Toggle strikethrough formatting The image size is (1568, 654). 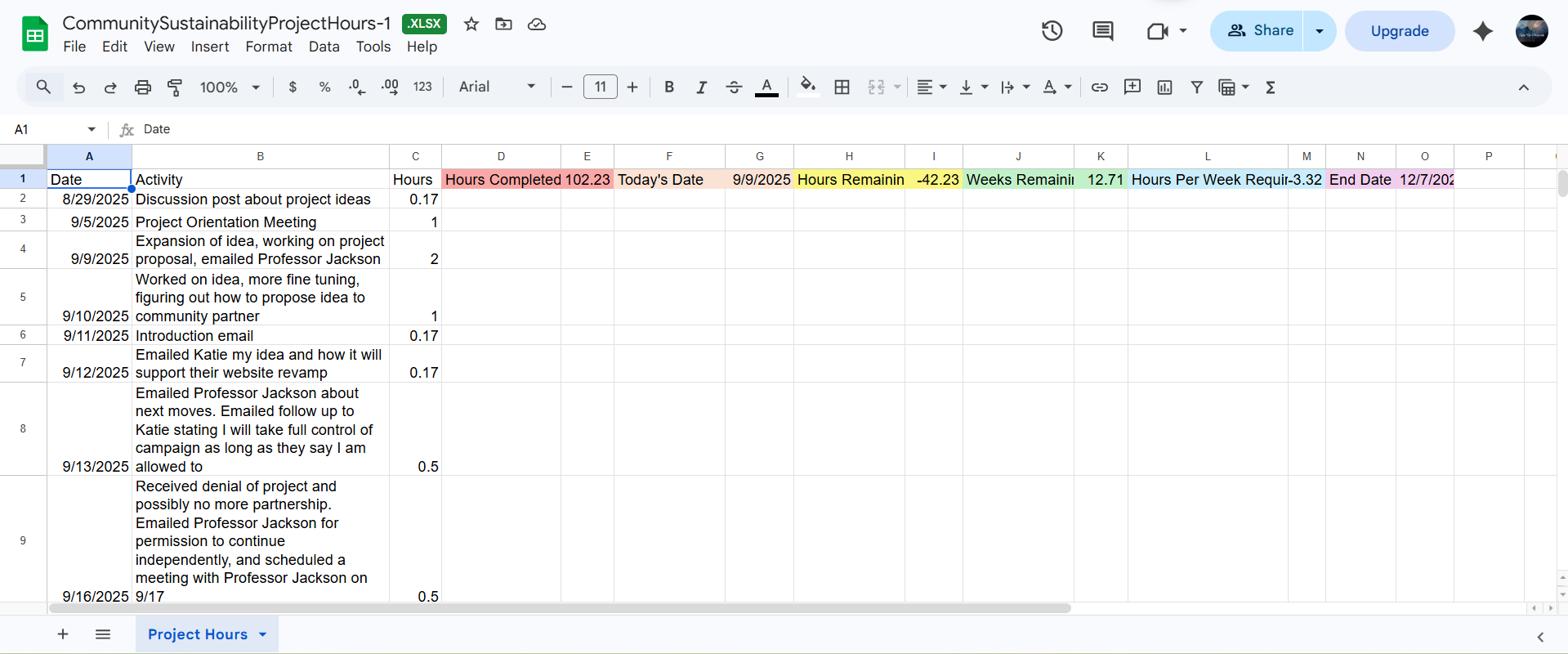734,87
